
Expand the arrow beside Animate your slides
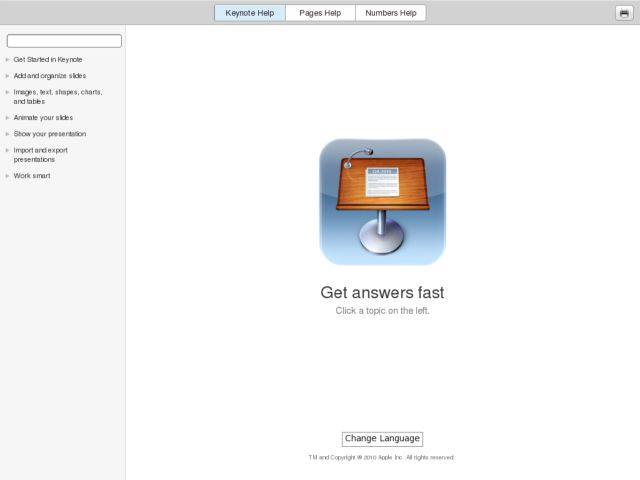click(8, 118)
